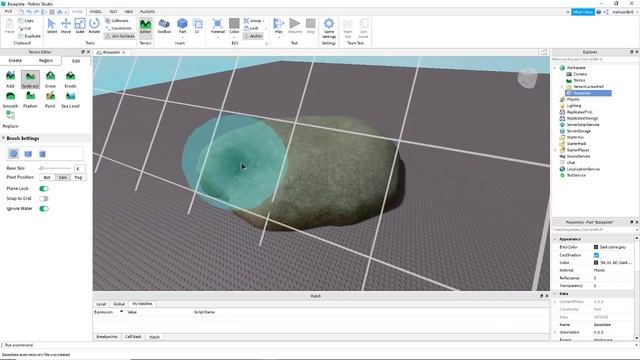Activate the Smooth terrain tool
Screen dimensions: 640x360
(x=10, y=99)
